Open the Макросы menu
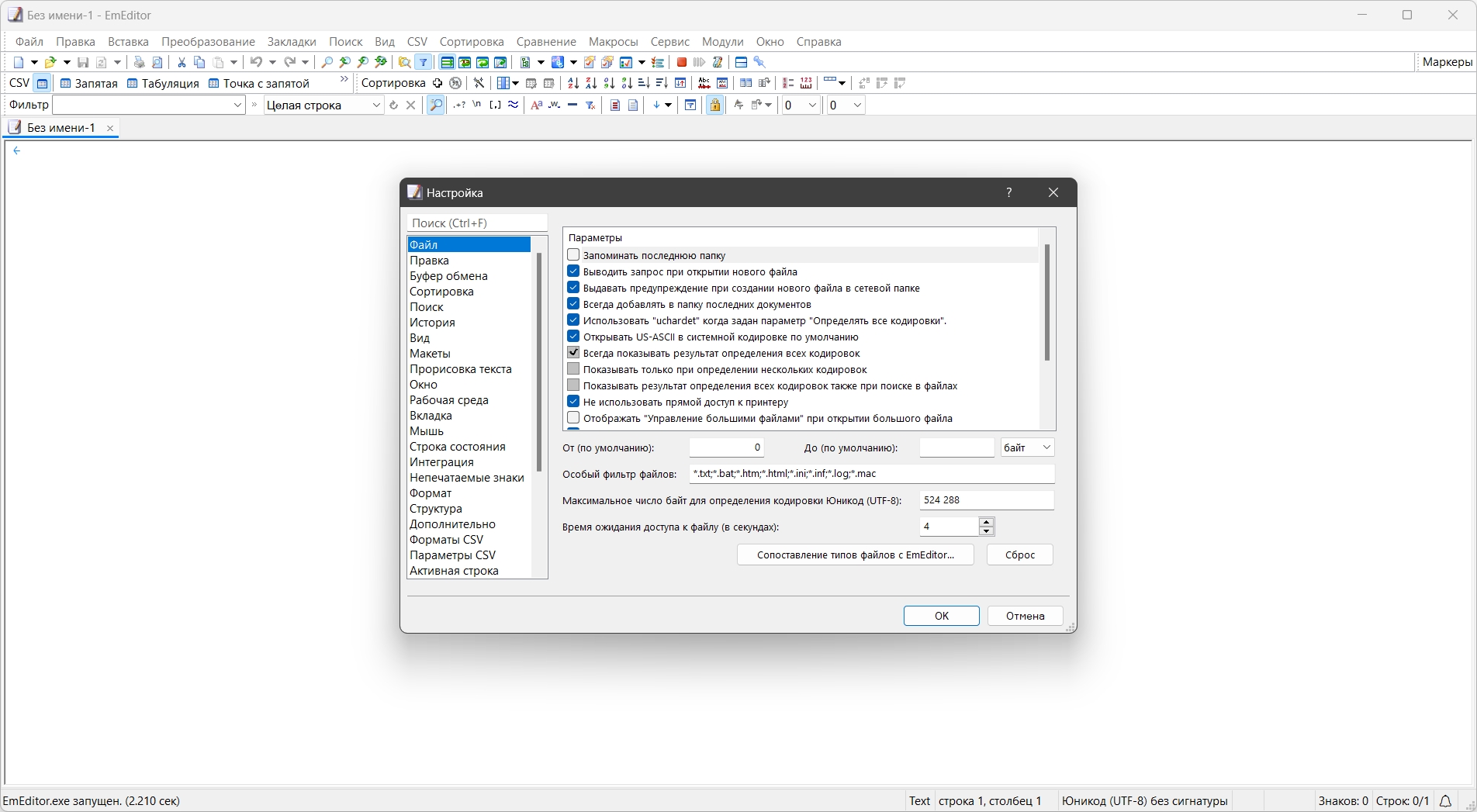1477x812 pixels. click(613, 42)
